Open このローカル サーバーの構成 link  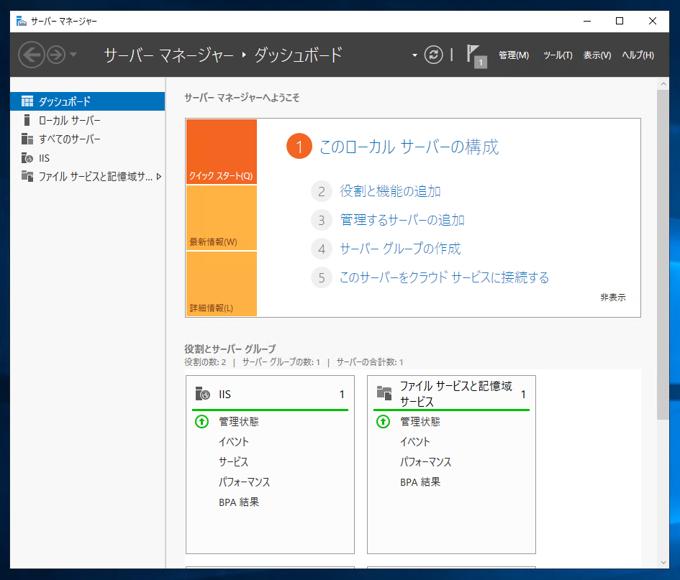coord(409,147)
